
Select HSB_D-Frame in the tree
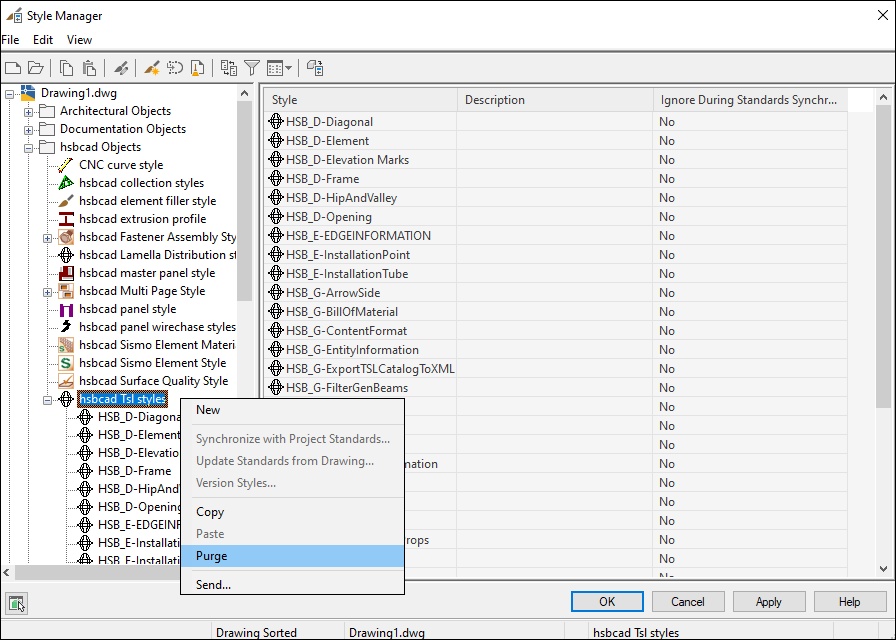tap(134, 471)
